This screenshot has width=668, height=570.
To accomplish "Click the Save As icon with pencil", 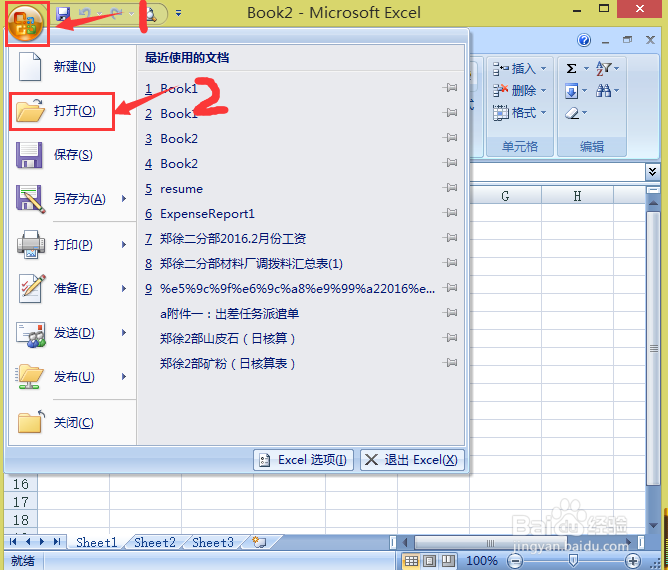I will pos(30,199).
